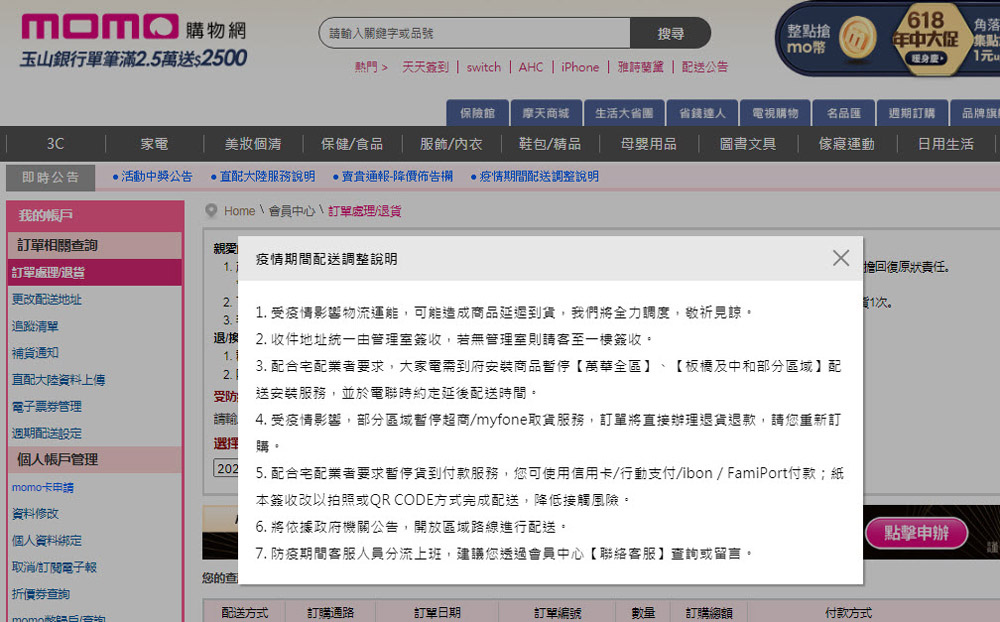Go to 會員中心 in the breadcrumb
The height and width of the screenshot is (622, 1000).
[291, 211]
